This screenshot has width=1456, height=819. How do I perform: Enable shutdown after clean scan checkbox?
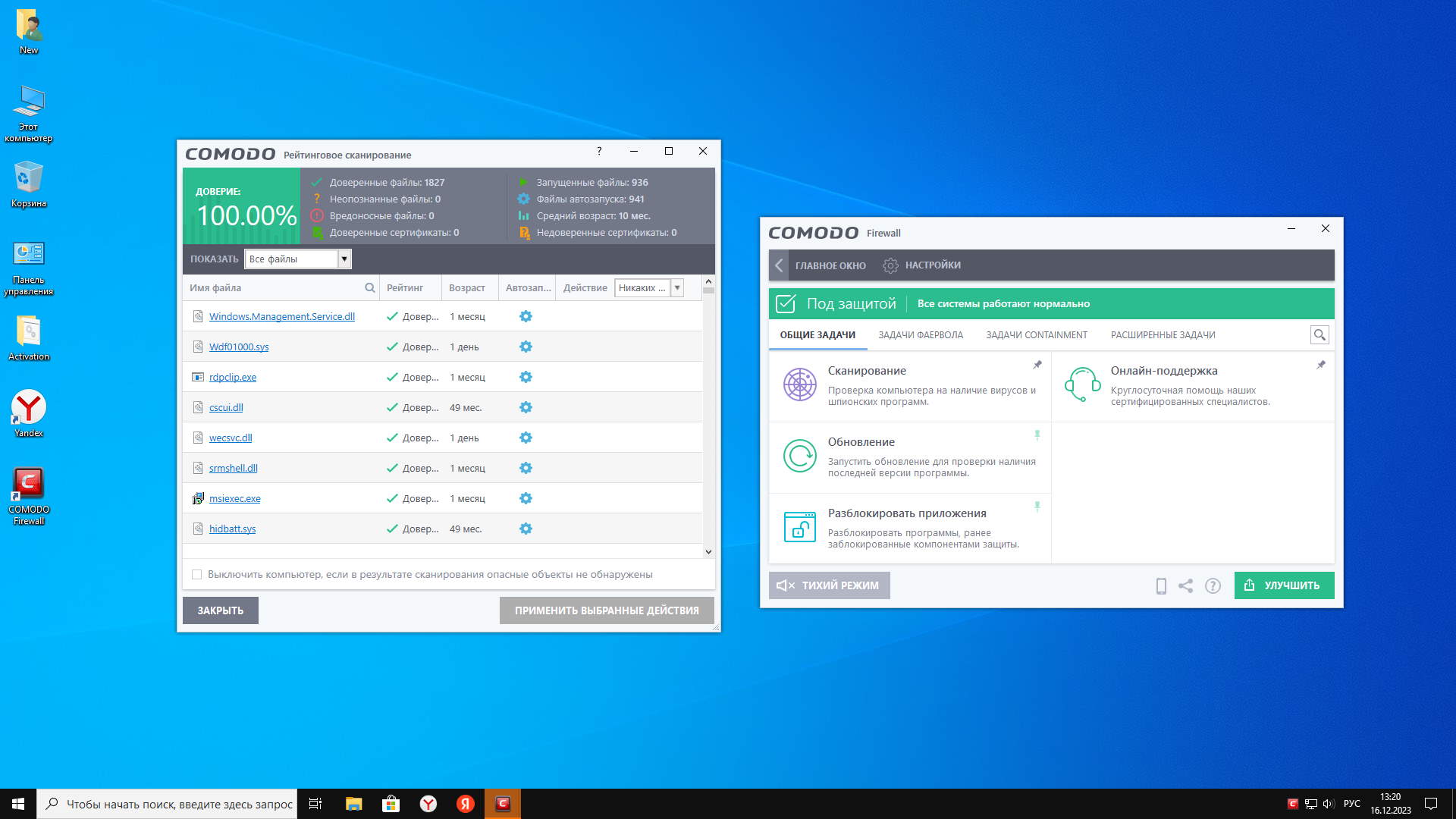(x=197, y=575)
